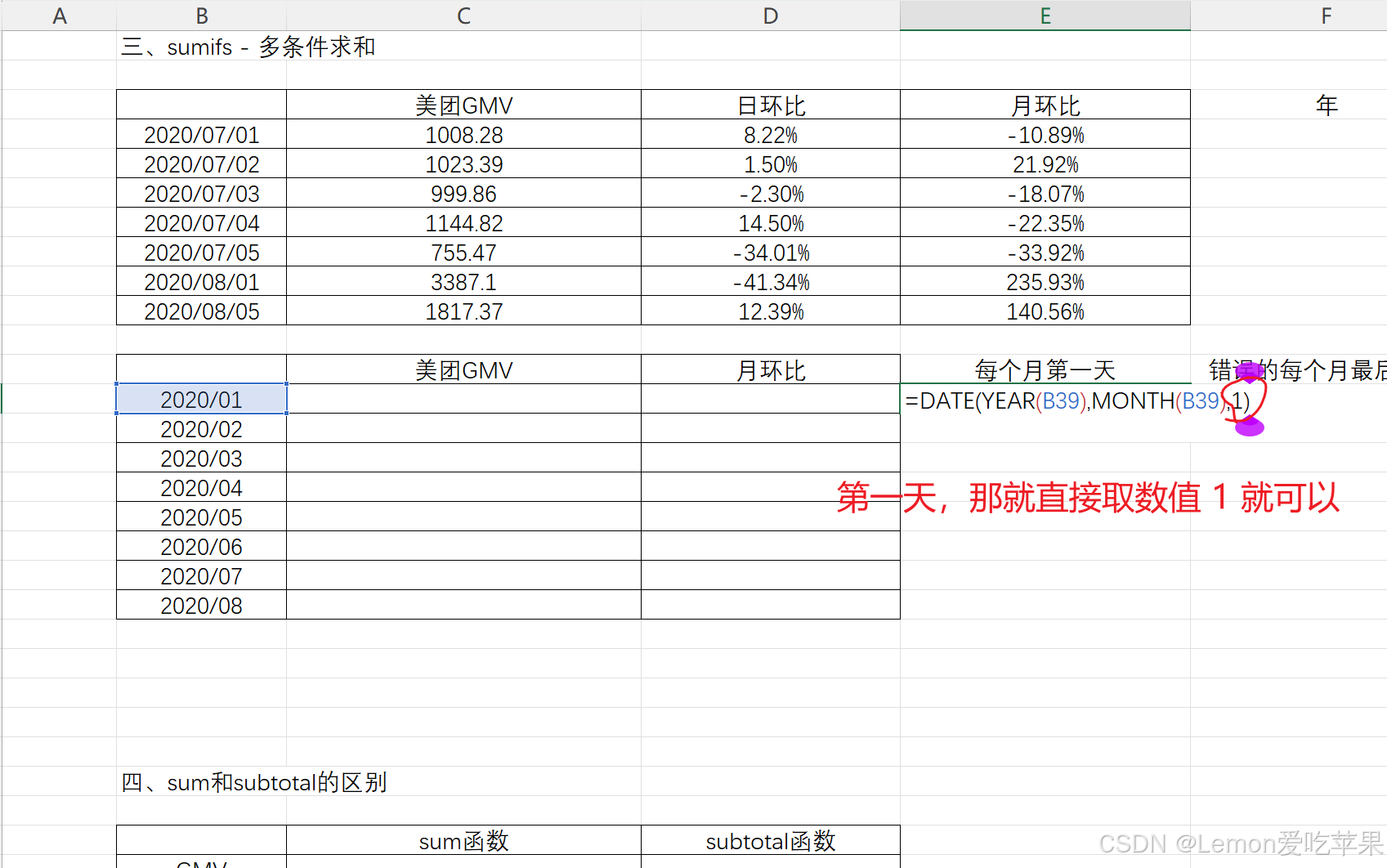Viewport: 1387px width, 868px height.
Task: Click the '年' cell in column F
Action: tap(1326, 105)
